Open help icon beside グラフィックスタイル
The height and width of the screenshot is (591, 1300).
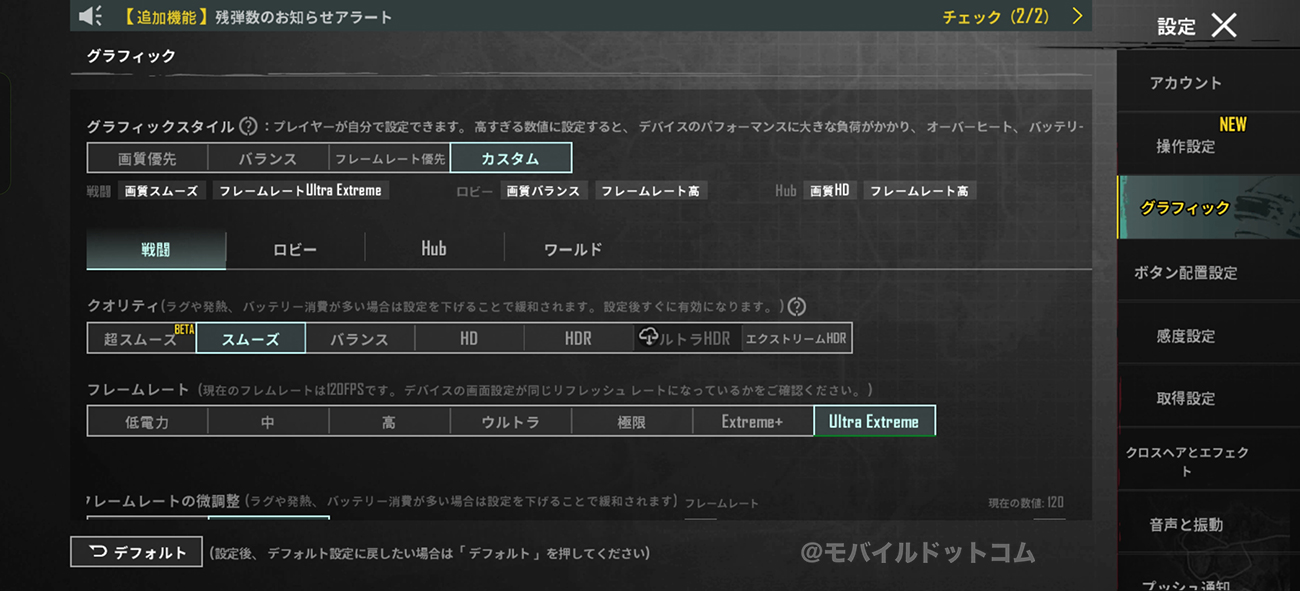tap(249, 127)
